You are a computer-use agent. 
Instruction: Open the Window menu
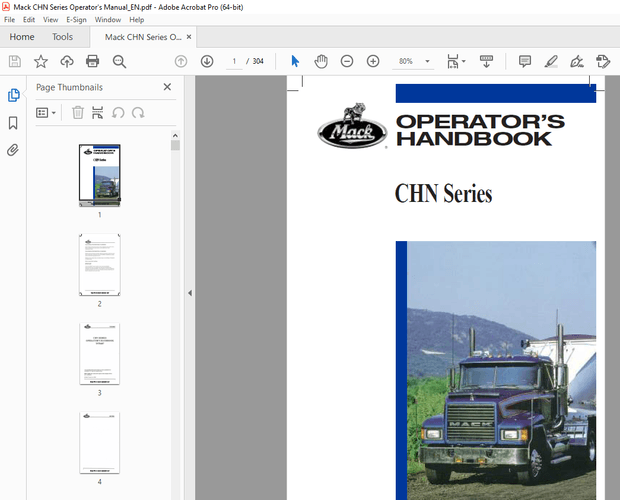pyautogui.click(x=108, y=20)
